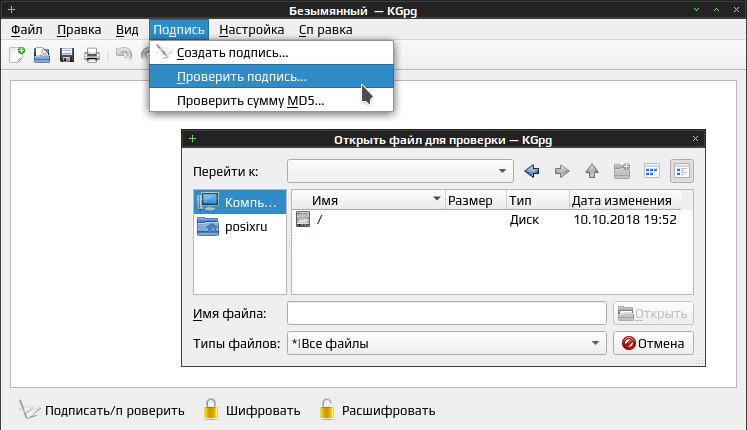
Task: Open the Подпись menu
Action: (179, 30)
